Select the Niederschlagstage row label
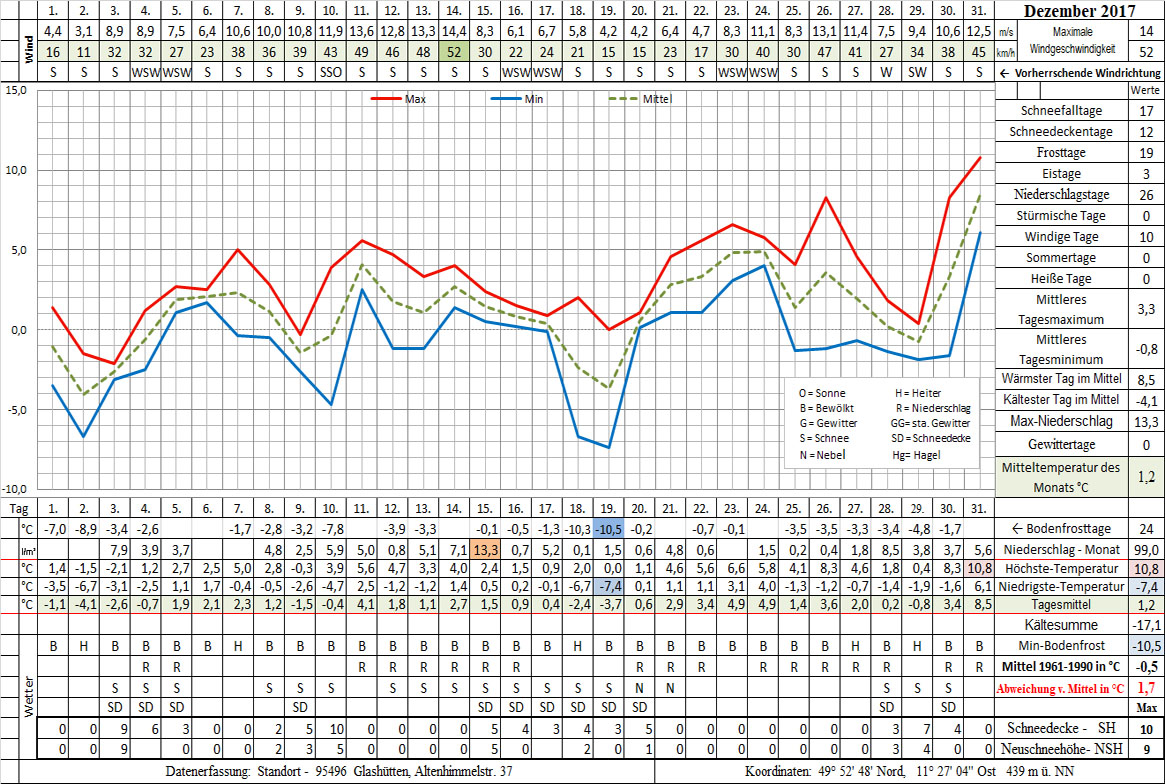 coord(1063,195)
